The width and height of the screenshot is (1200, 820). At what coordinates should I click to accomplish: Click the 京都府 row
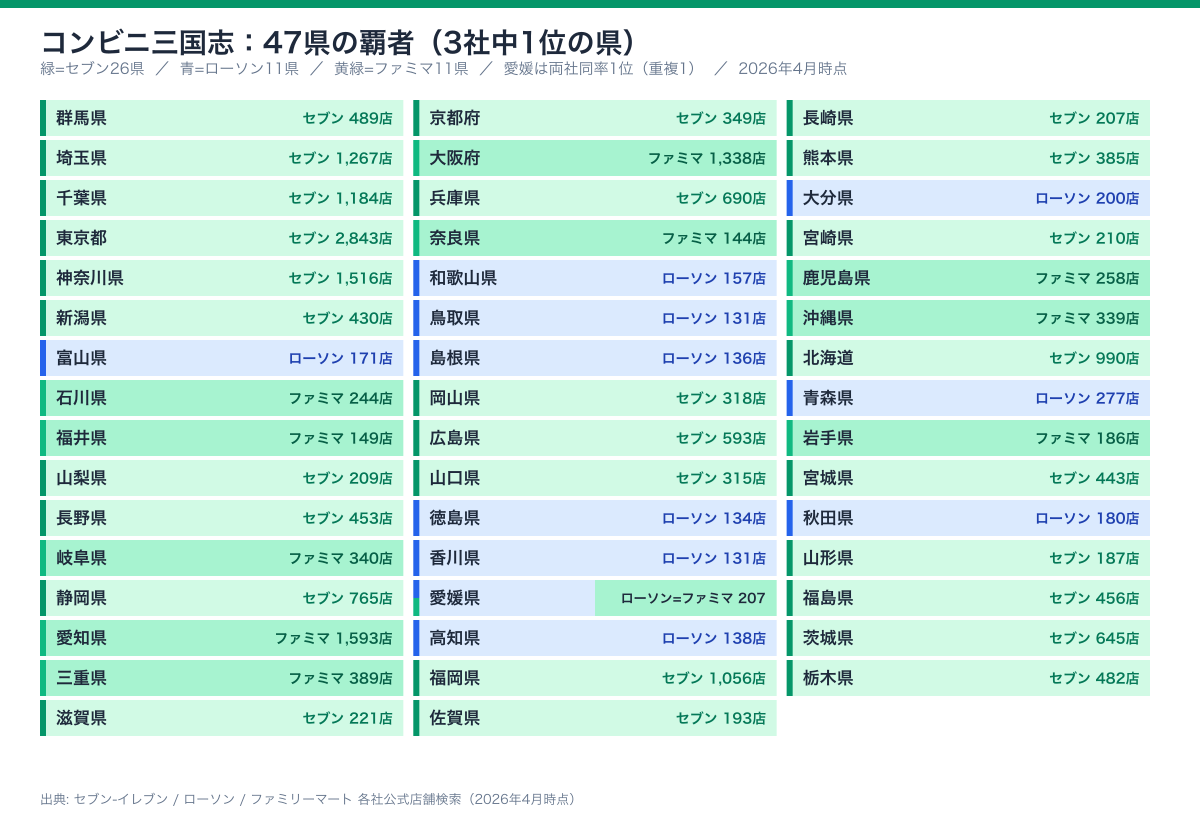(595, 118)
